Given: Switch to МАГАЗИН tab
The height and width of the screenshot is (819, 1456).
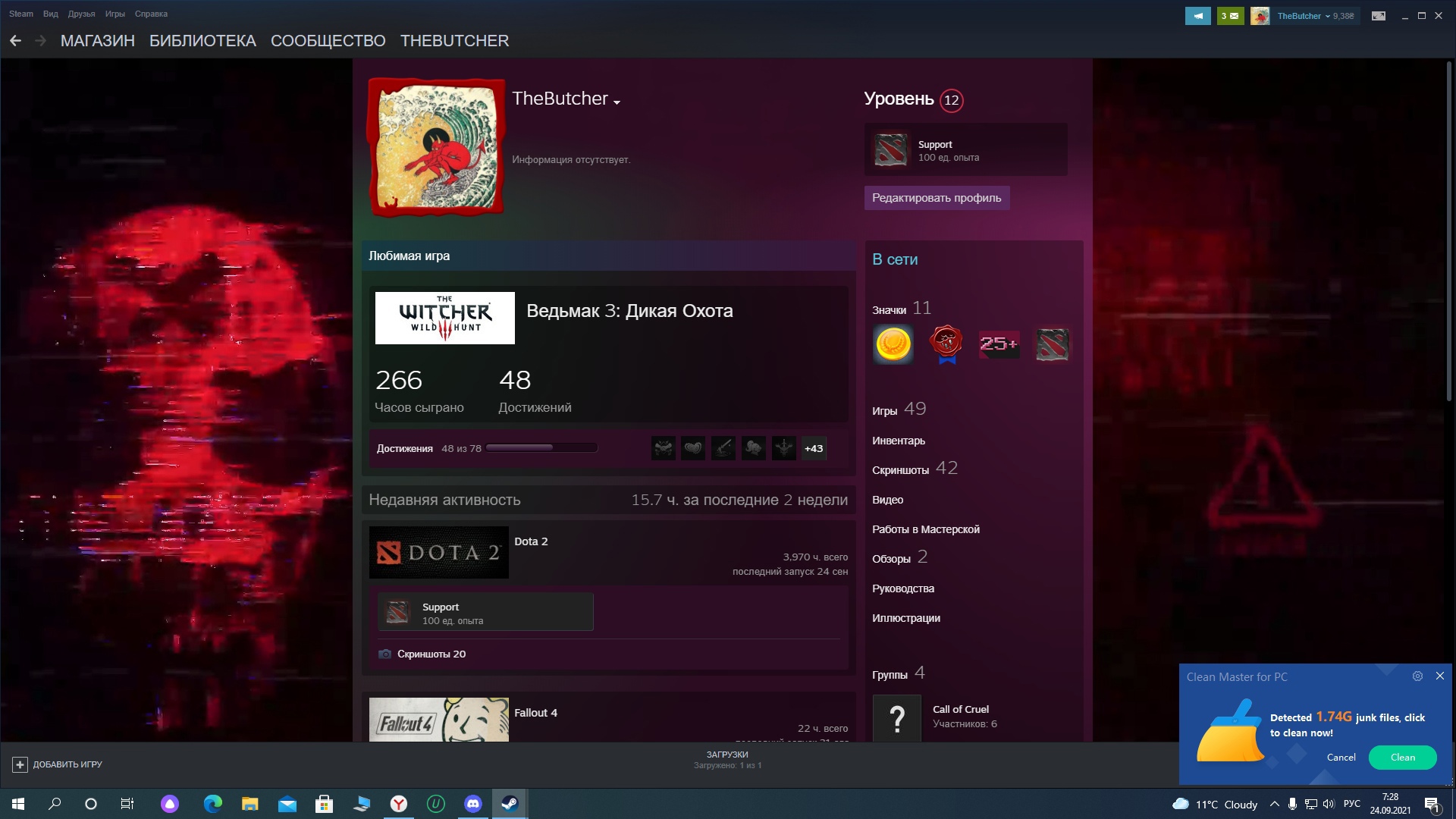Looking at the screenshot, I should coord(98,41).
